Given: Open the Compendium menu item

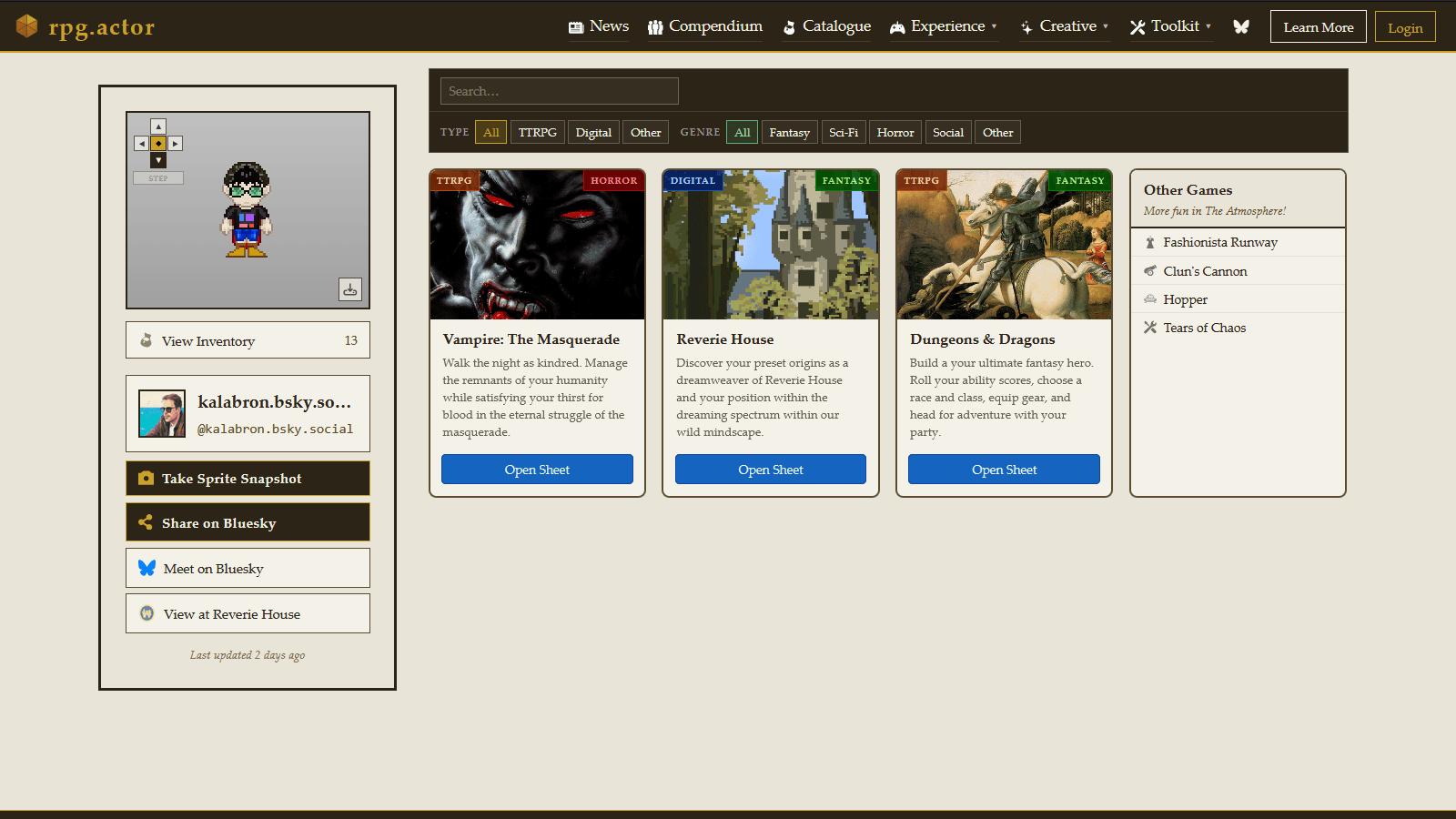Looking at the screenshot, I should point(705,26).
